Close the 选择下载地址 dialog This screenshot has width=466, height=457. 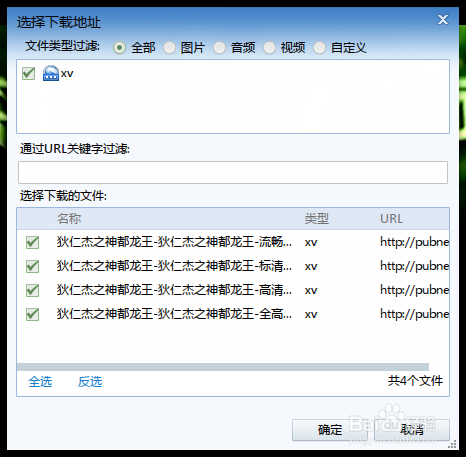[443, 20]
